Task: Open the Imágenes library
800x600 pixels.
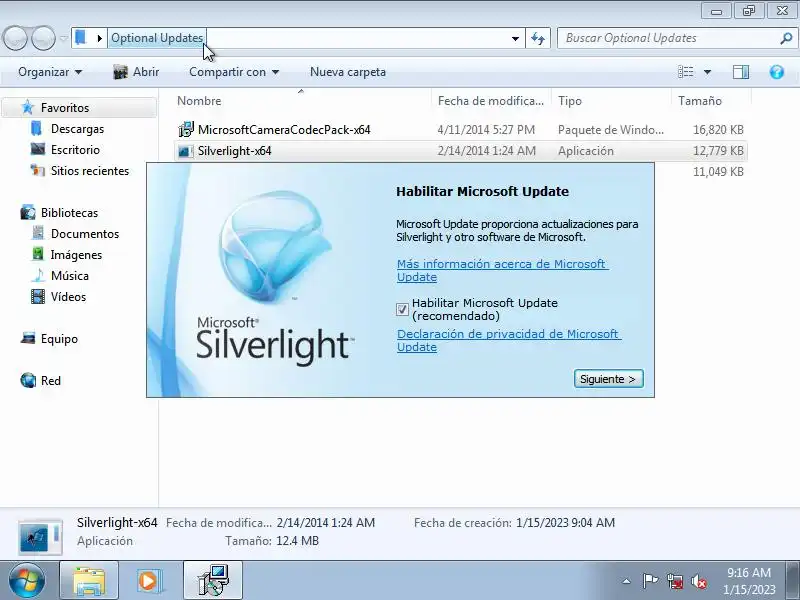Action: (x=76, y=255)
